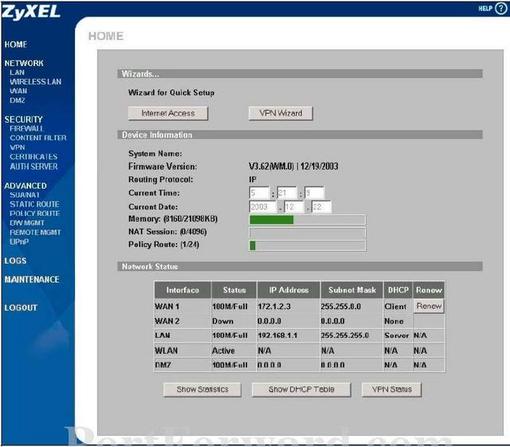Open the SECURITY section
Viewport: 510px width, 447px height.
pyautogui.click(x=23, y=119)
